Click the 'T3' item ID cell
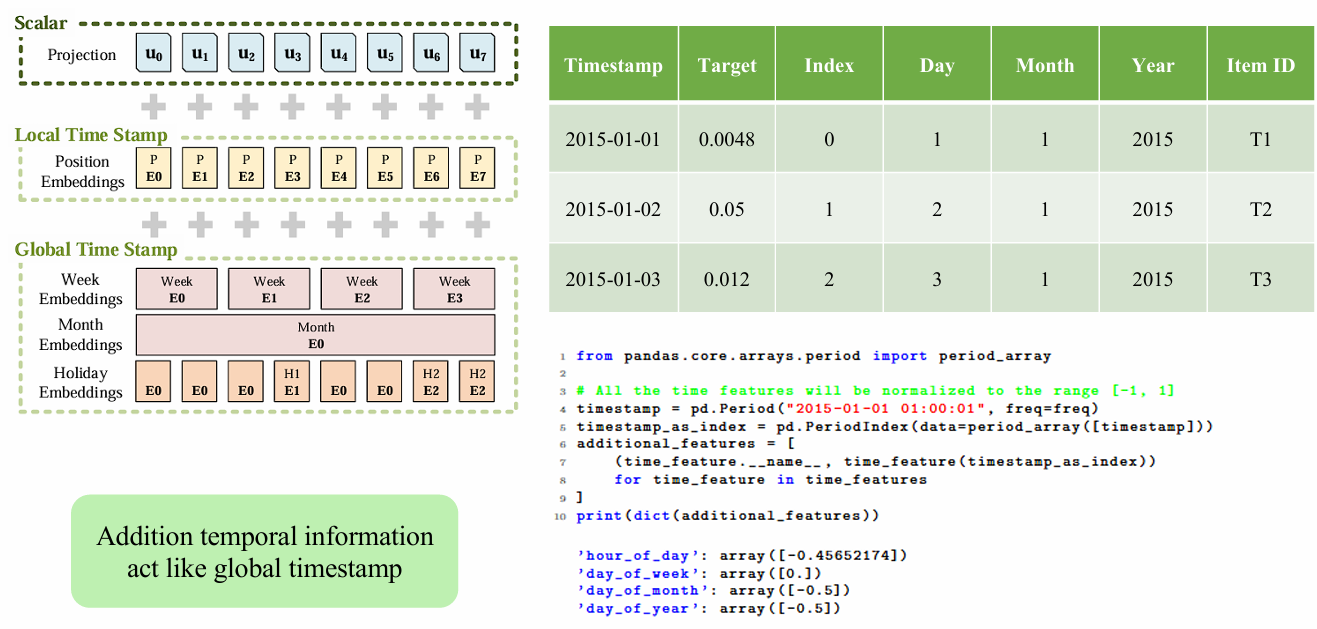 1261,279
